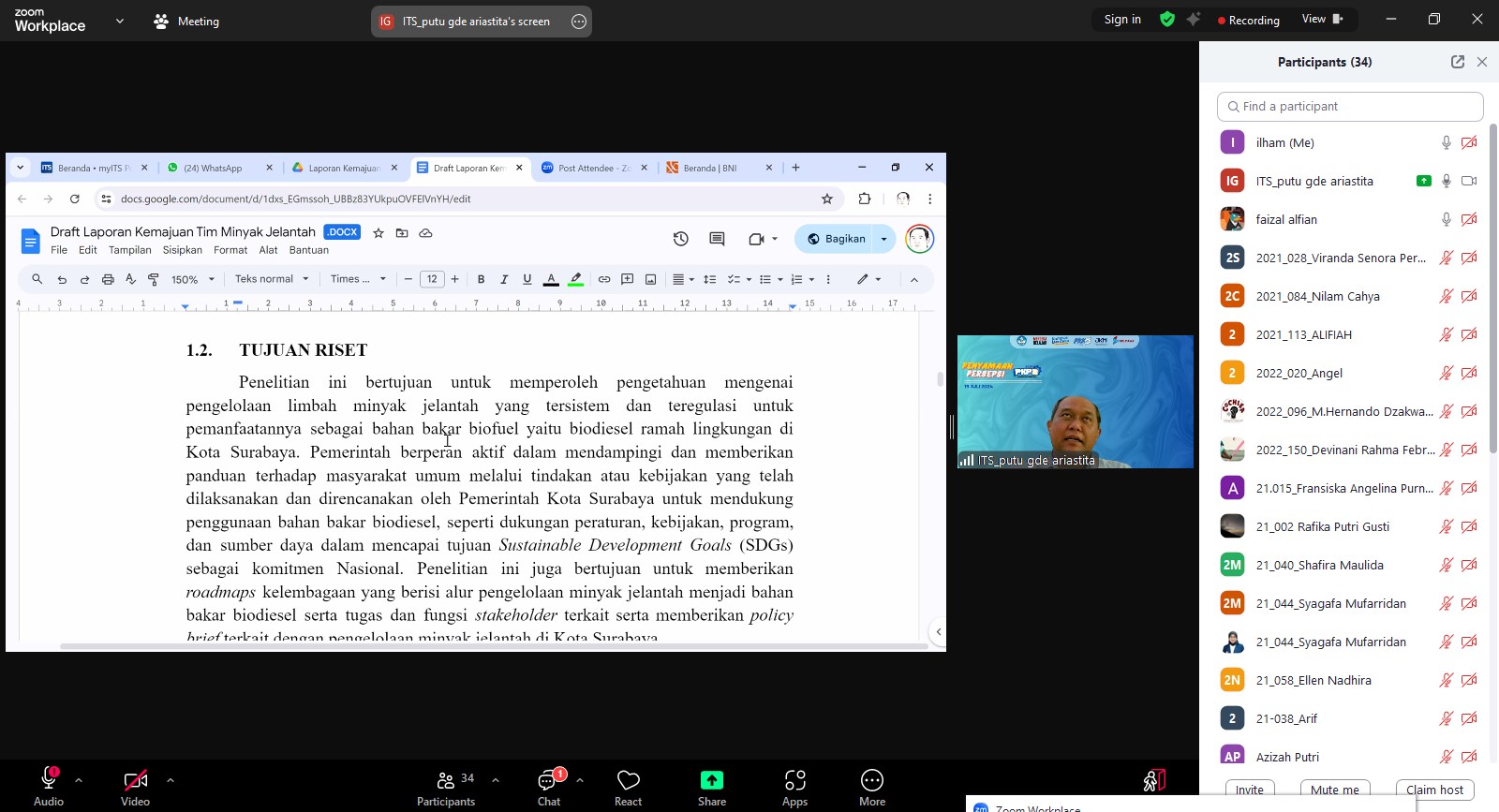Expand video settings arrow next to Video

click(171, 779)
